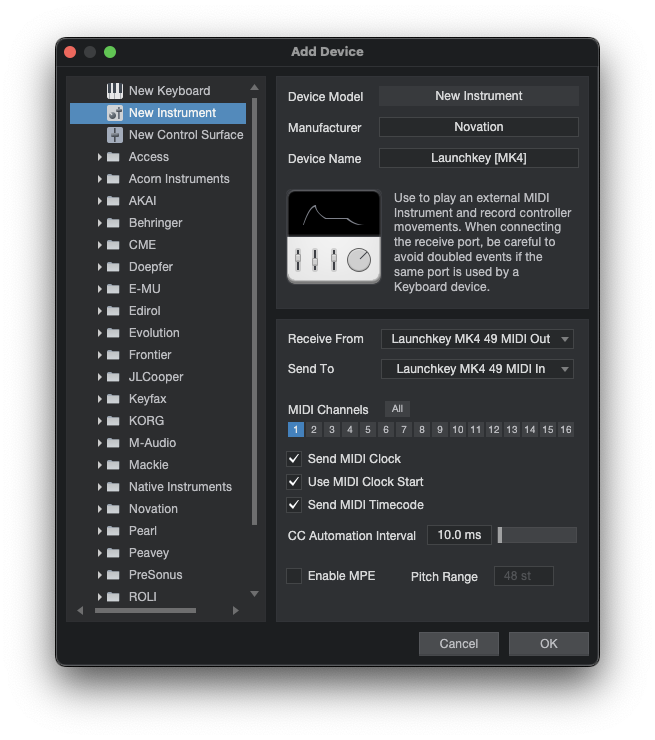Expand the Edirol folder arrow
This screenshot has height=740, width=655.
pos(100,311)
